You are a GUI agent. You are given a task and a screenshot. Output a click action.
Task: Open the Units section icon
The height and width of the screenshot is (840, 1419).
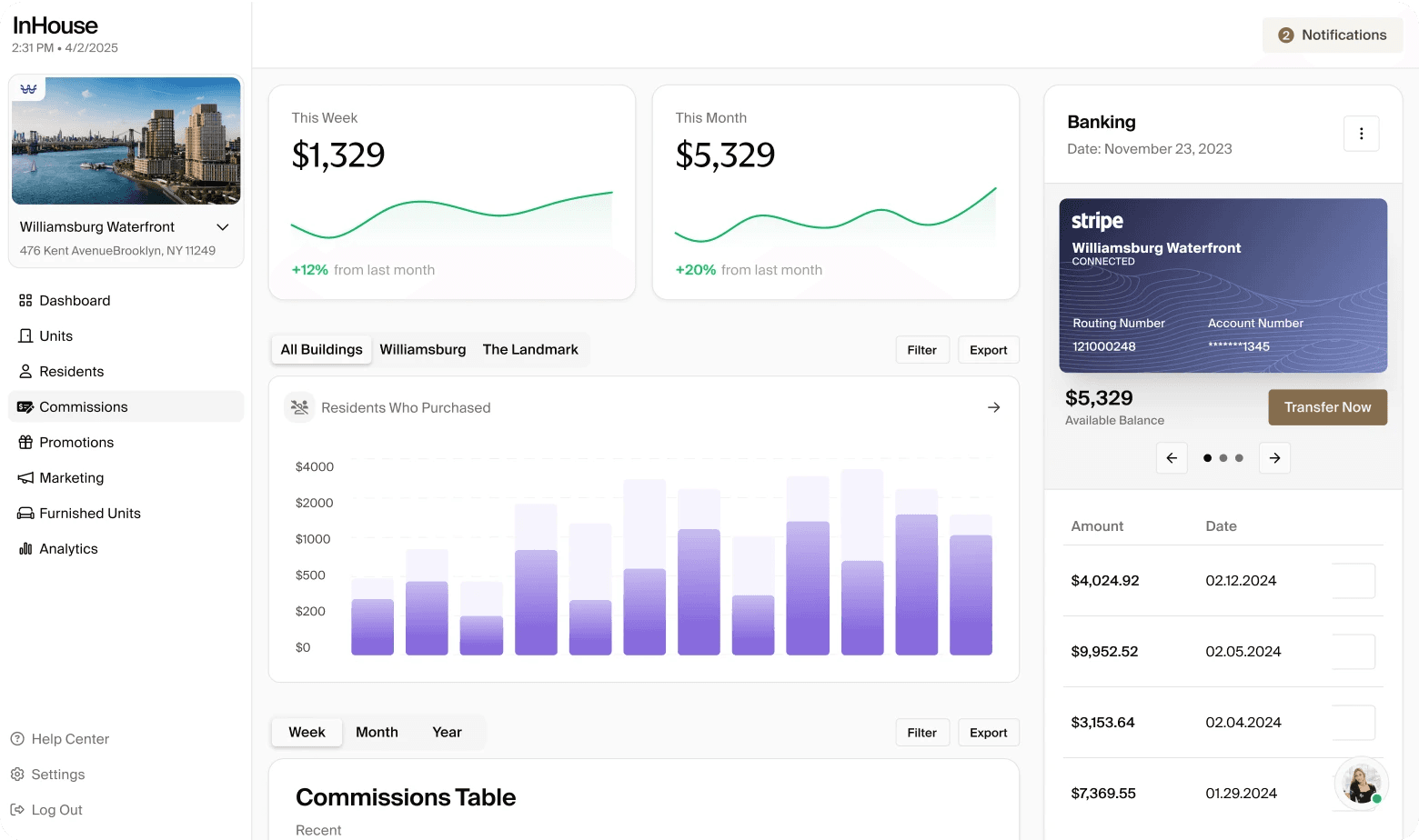pyautogui.click(x=25, y=335)
